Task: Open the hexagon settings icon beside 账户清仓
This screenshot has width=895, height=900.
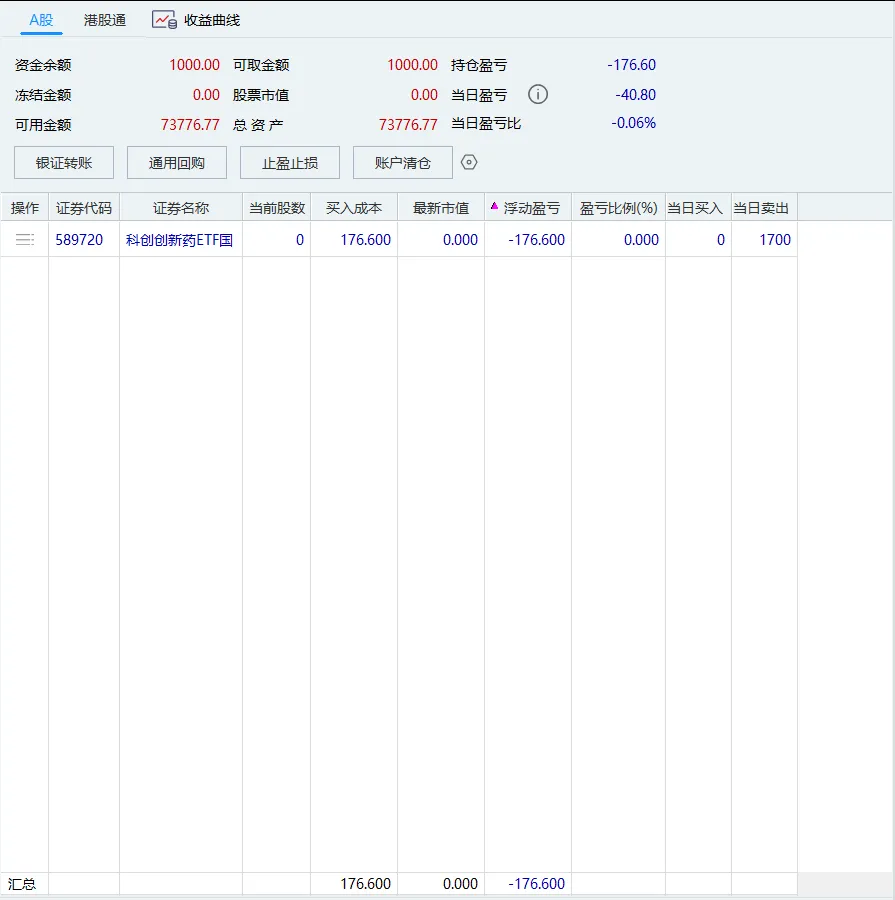Action: (469, 162)
